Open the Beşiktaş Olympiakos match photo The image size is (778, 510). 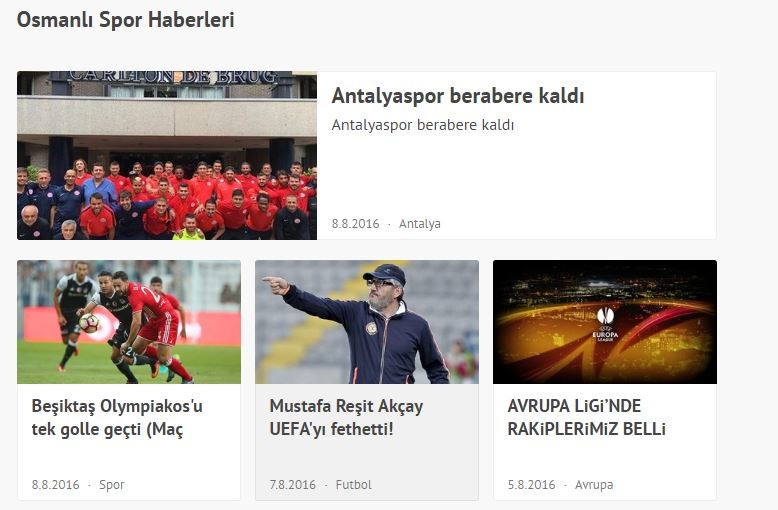[x=129, y=321]
